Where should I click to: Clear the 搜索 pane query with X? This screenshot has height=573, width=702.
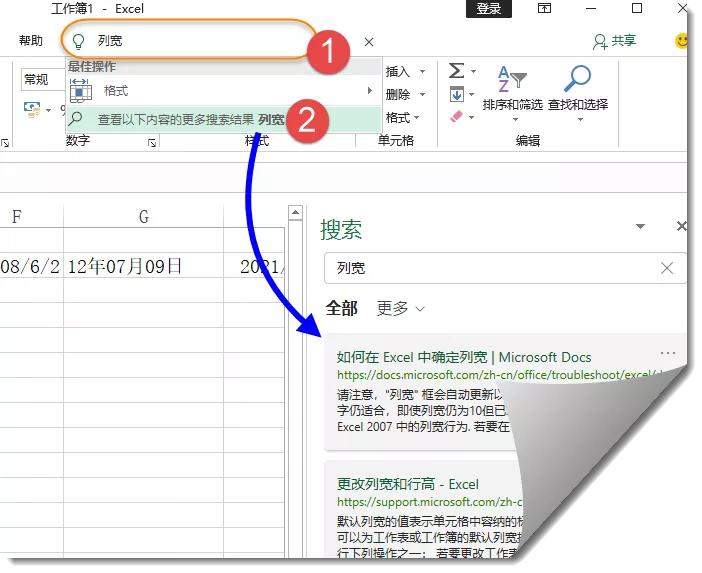tap(667, 268)
